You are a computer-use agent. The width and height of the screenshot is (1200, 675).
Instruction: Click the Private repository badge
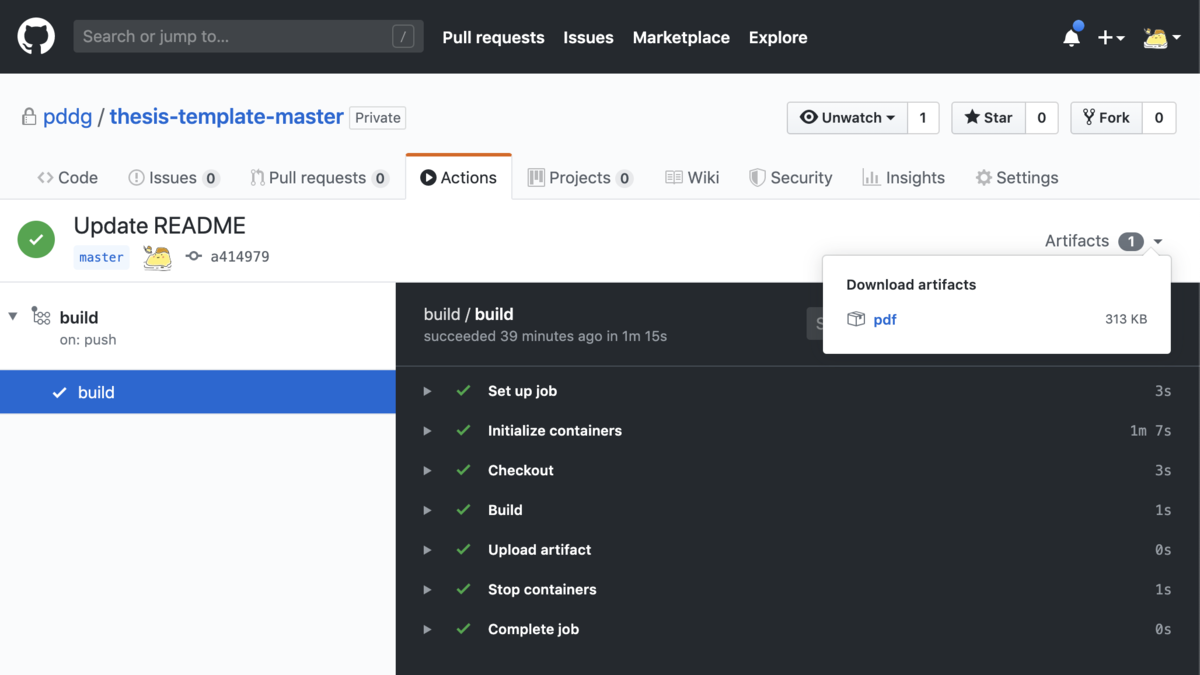tap(378, 118)
